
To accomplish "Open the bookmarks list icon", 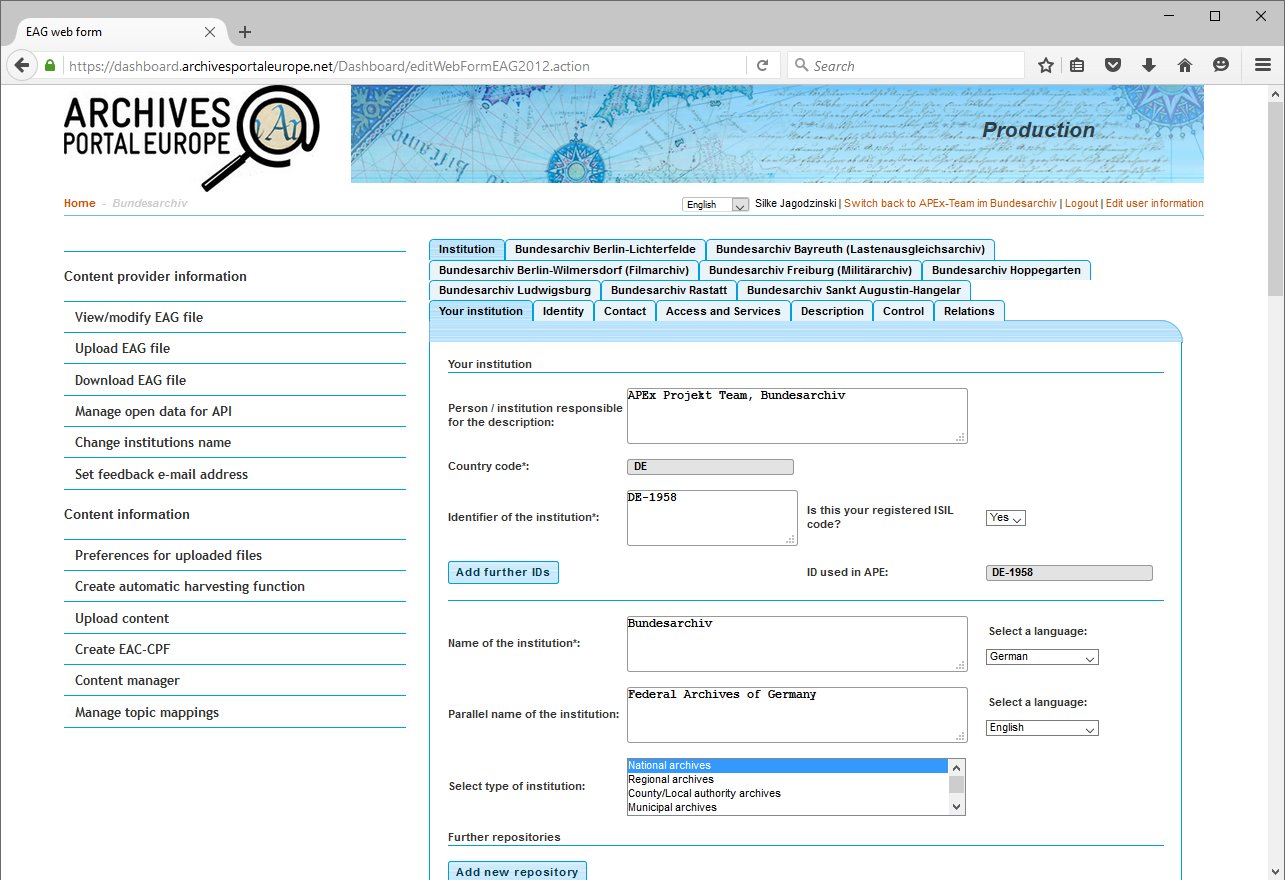I will coord(1077,65).
